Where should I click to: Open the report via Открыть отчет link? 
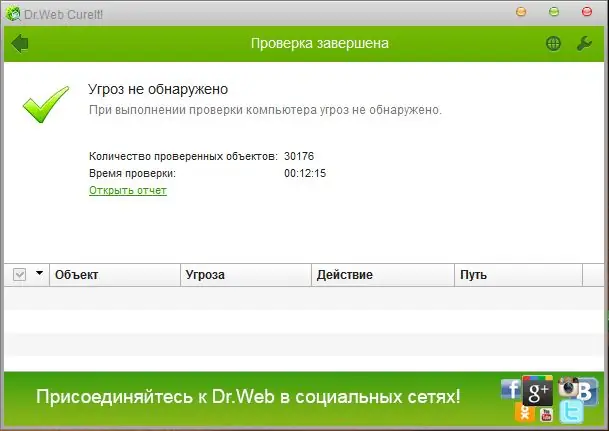(128, 190)
